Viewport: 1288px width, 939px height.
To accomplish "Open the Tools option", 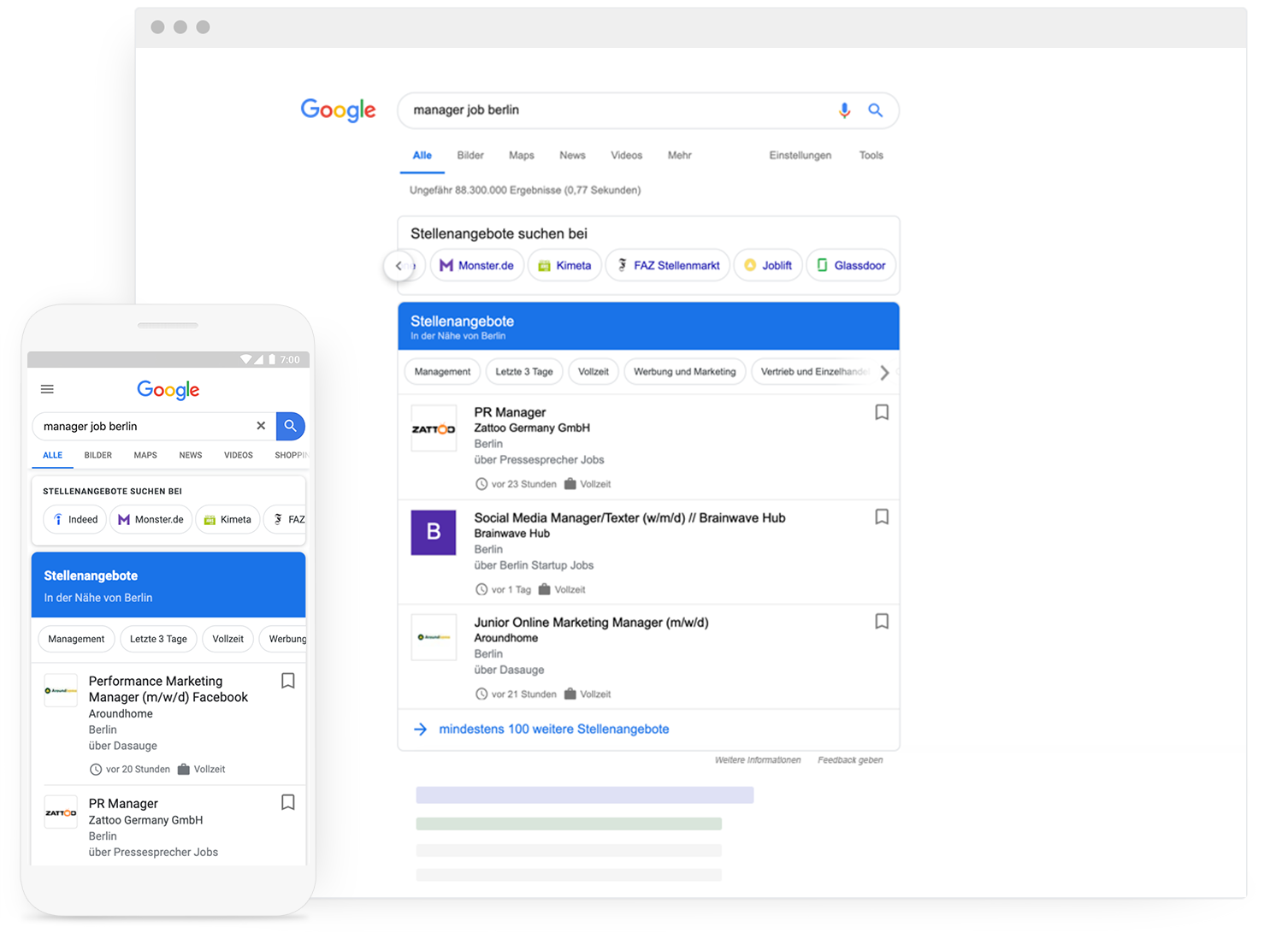I will point(871,156).
